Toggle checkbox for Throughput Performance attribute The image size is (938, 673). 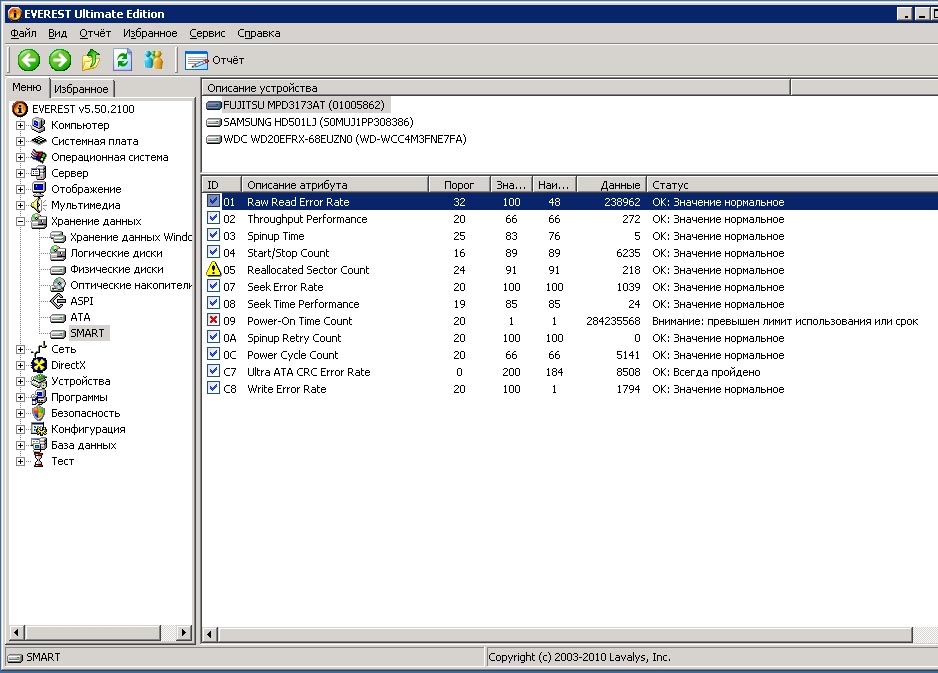pyautogui.click(x=213, y=218)
